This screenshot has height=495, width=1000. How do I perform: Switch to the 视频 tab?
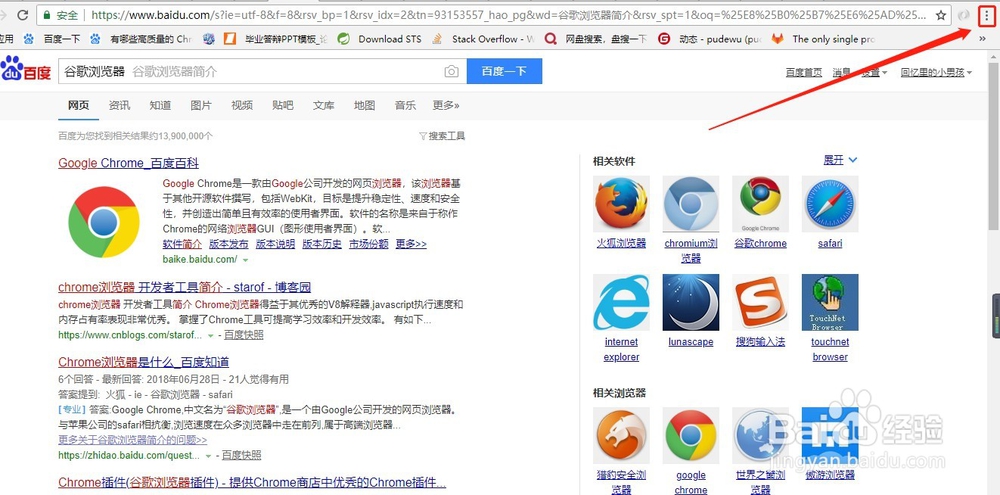tap(242, 105)
